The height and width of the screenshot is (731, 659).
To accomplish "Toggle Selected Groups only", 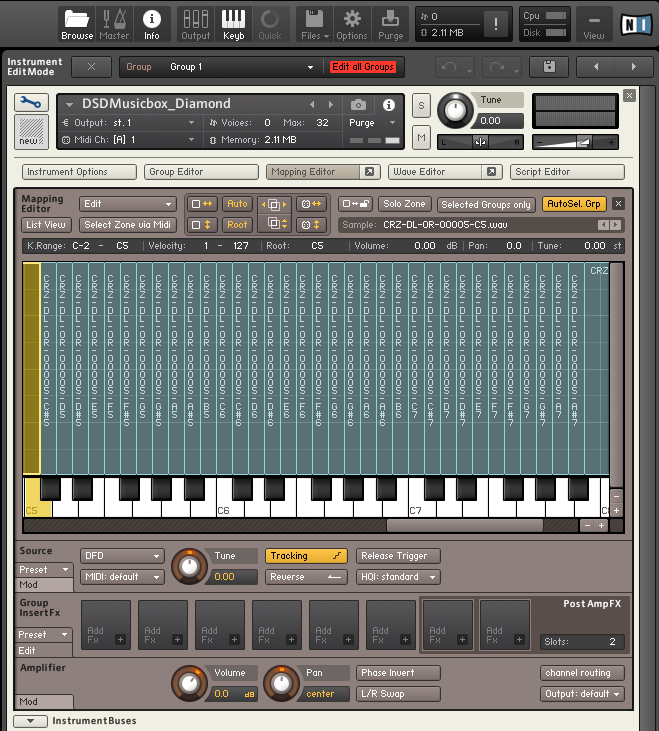I will [x=486, y=204].
